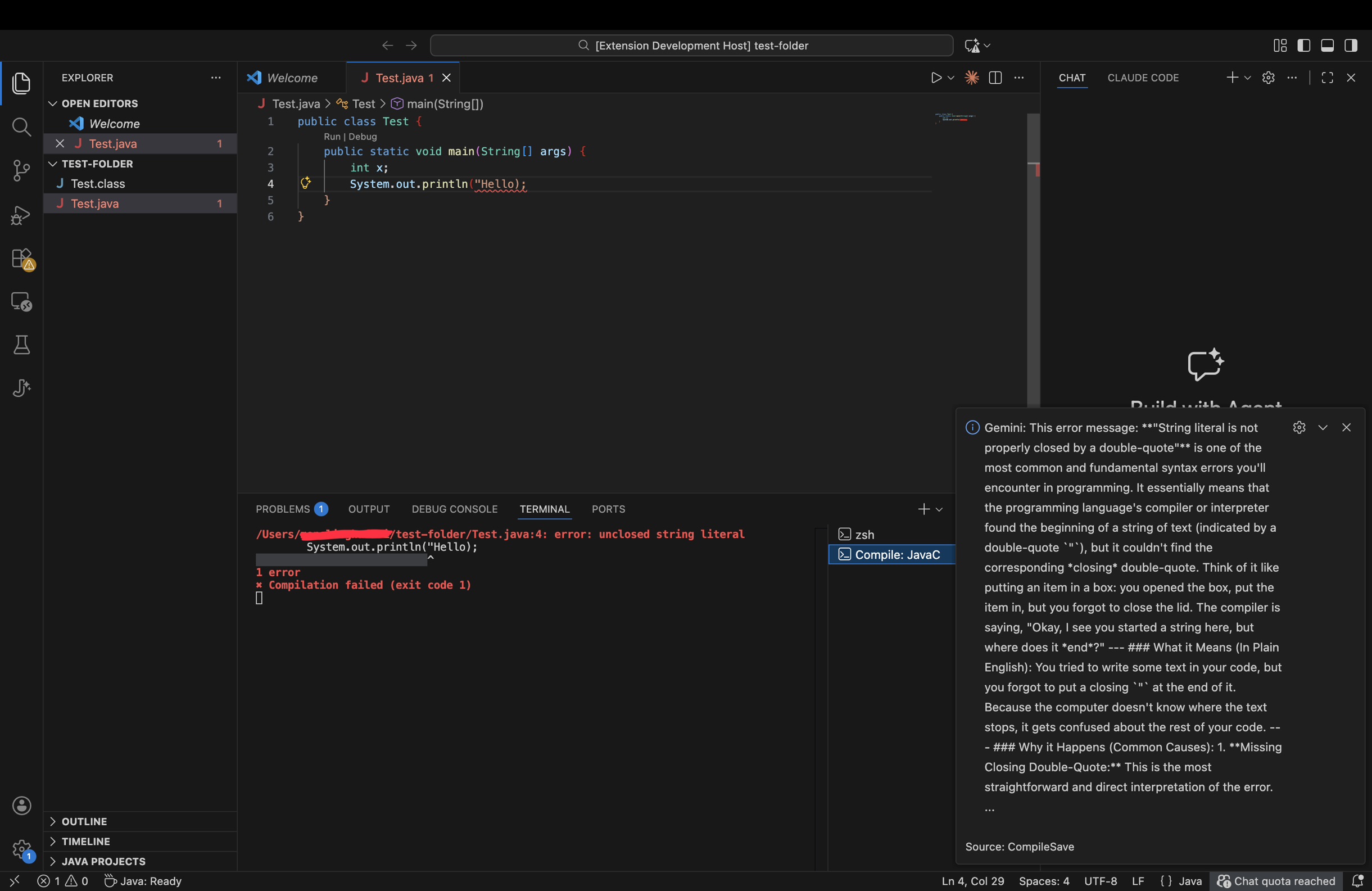Screen dimensions: 1372x891
Task: Click the Debug CodeLens link above main
Action: pos(363,137)
